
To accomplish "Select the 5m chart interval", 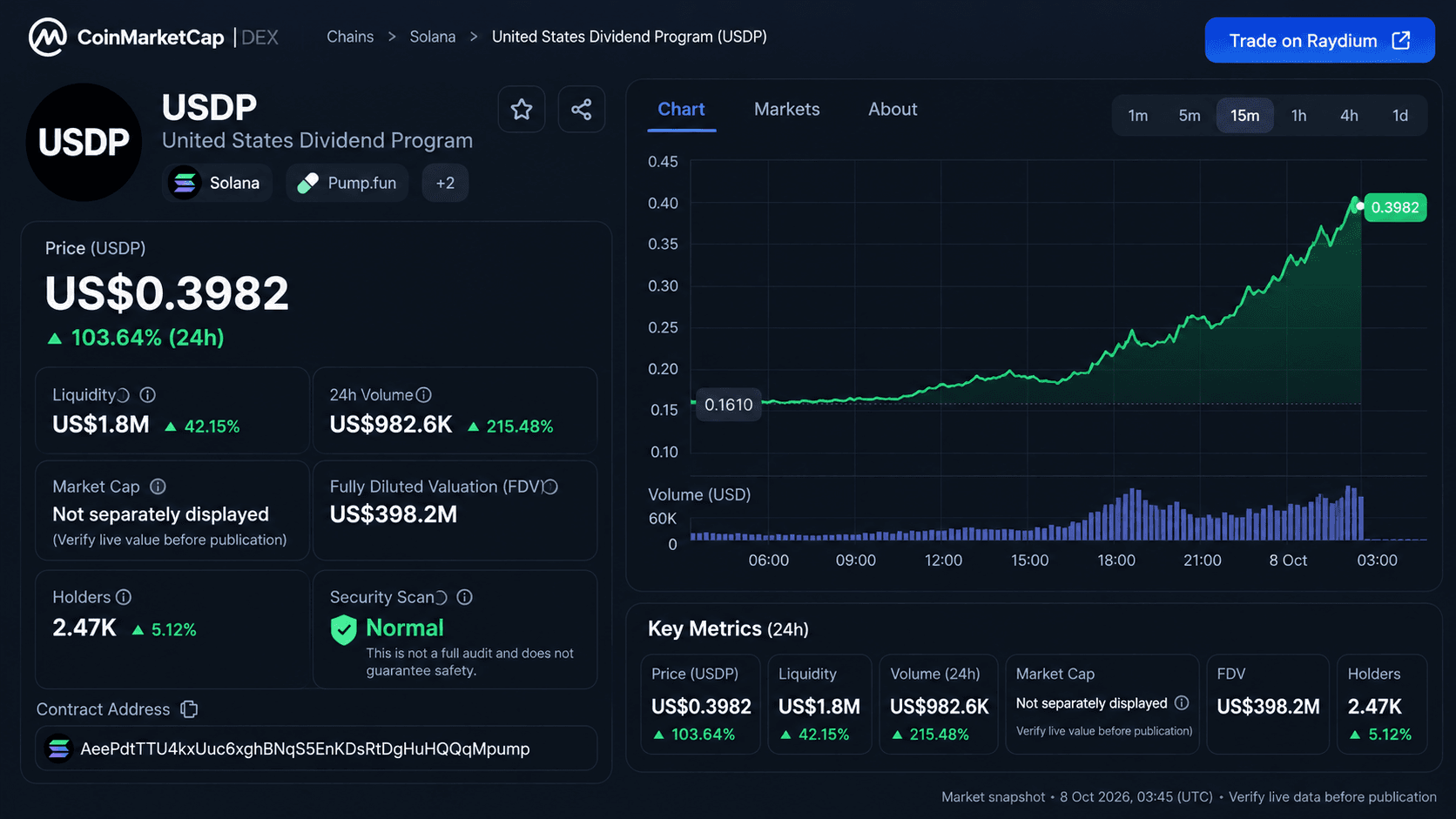I will (x=1190, y=116).
